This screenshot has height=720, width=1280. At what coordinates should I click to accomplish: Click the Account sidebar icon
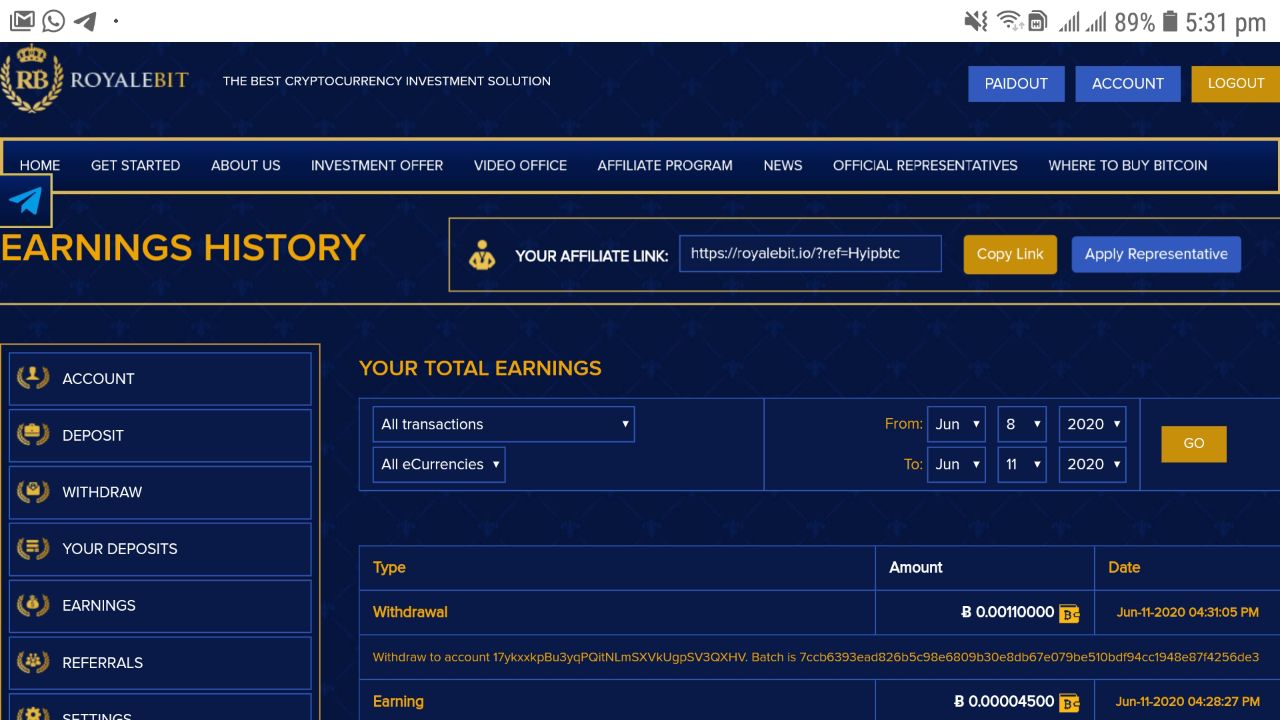(x=33, y=378)
